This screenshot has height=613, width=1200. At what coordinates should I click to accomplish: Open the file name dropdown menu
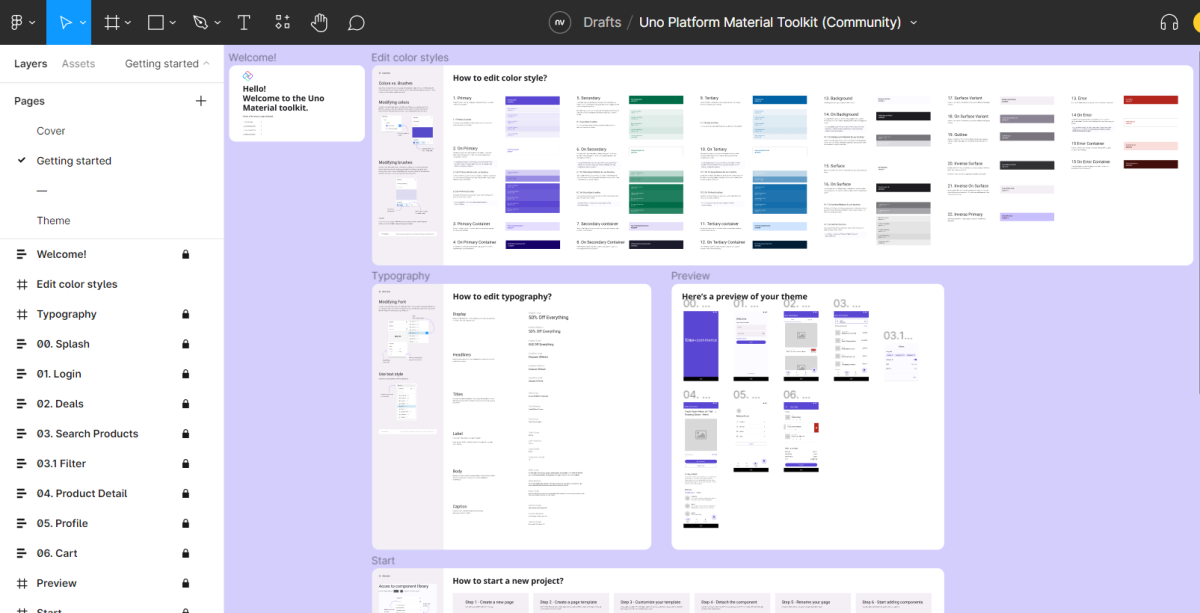point(913,21)
